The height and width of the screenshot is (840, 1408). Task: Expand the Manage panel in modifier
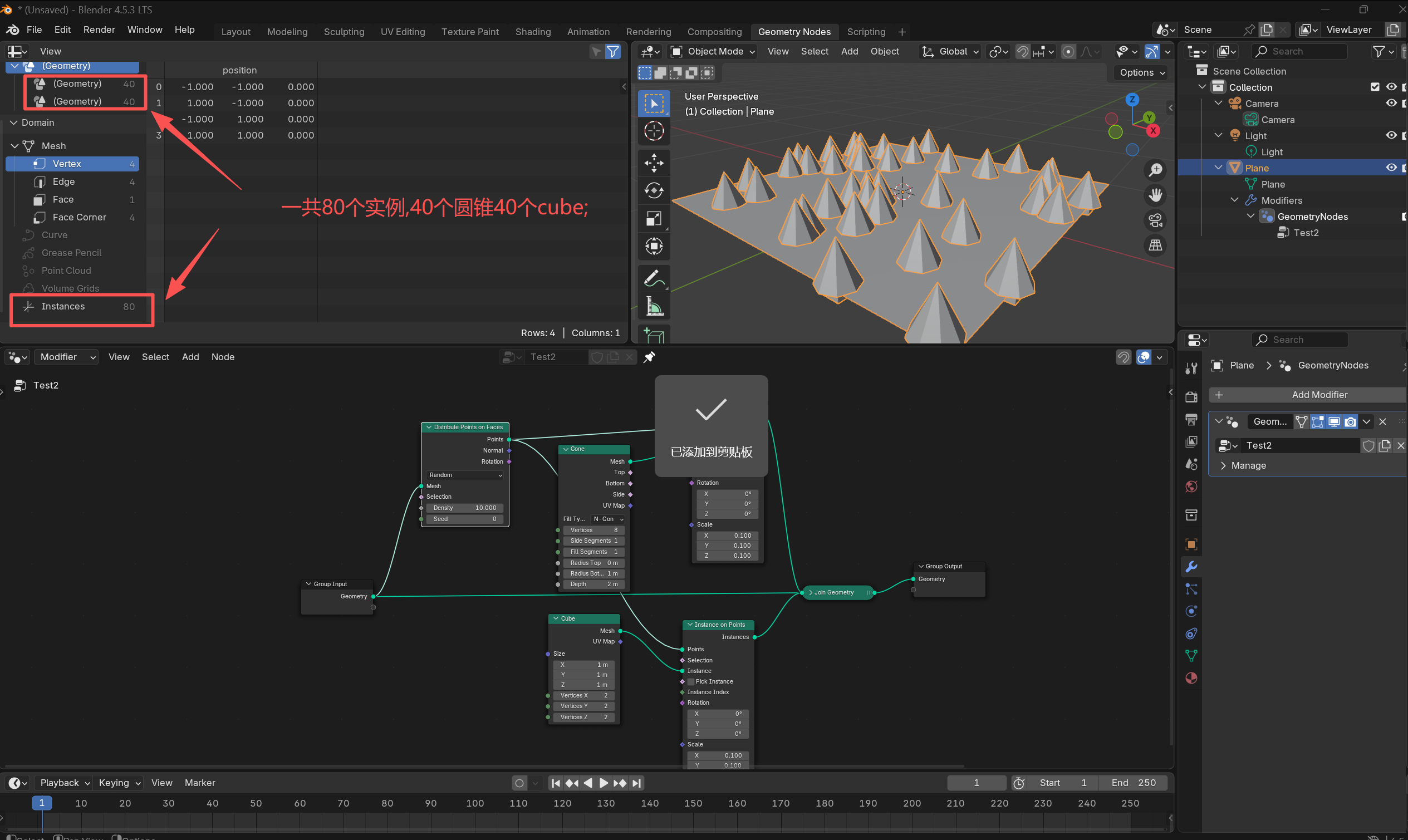coord(1248,465)
